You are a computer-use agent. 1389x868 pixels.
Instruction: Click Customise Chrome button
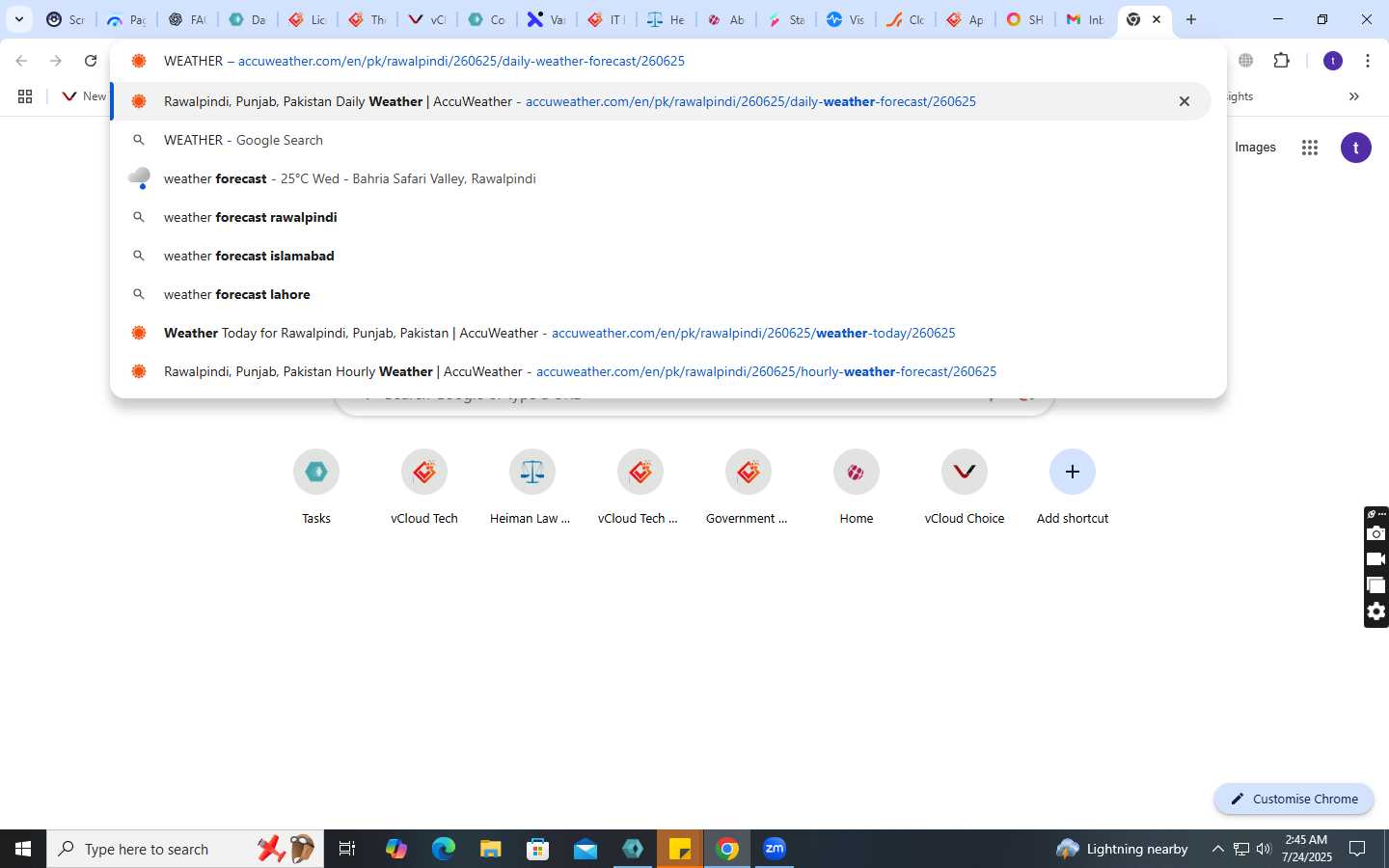click(1294, 799)
